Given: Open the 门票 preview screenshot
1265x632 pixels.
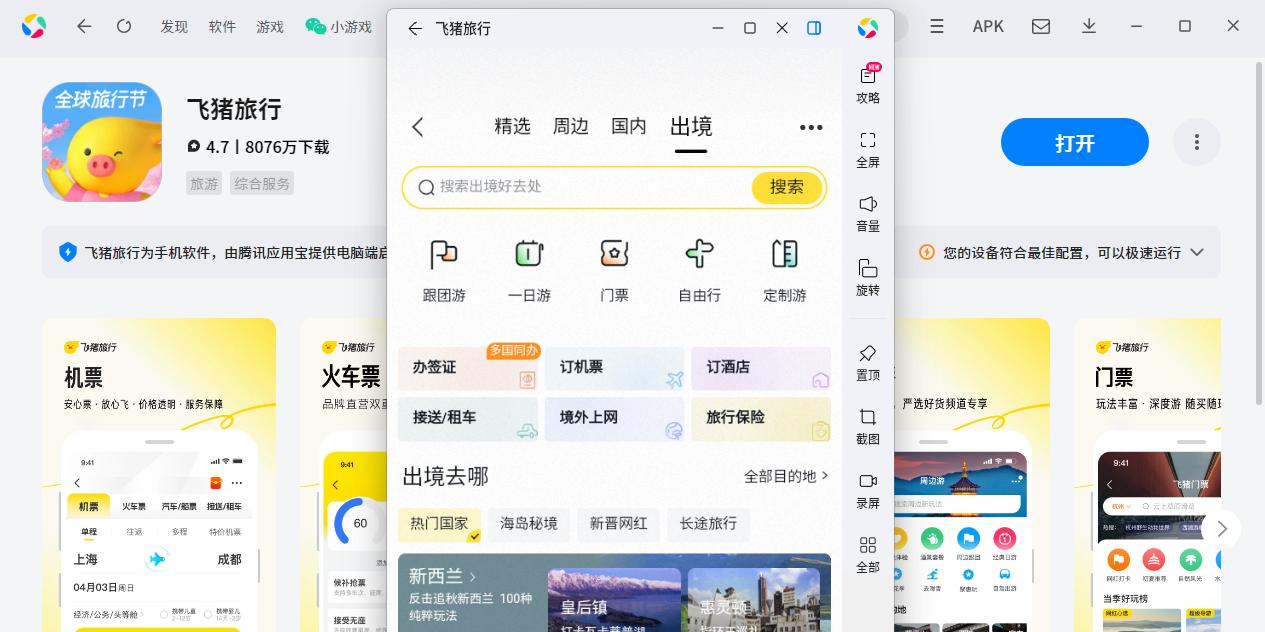Looking at the screenshot, I should [1147, 475].
